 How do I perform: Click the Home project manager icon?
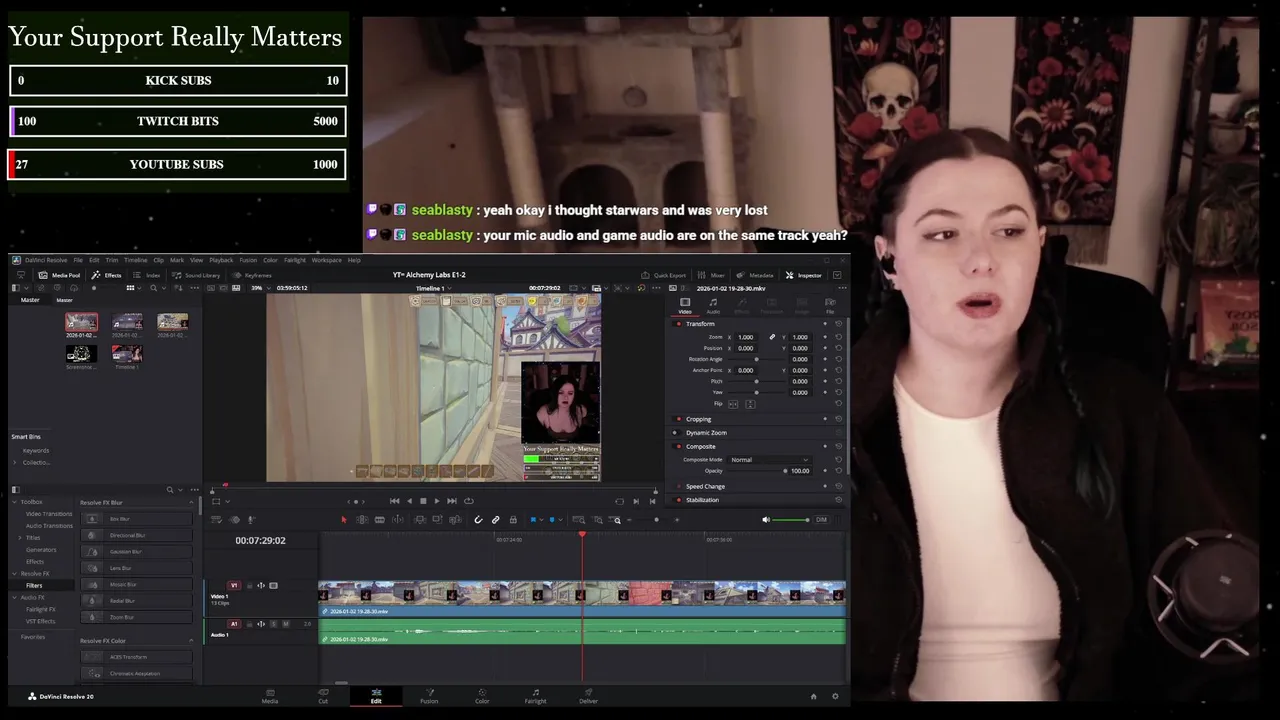click(813, 696)
